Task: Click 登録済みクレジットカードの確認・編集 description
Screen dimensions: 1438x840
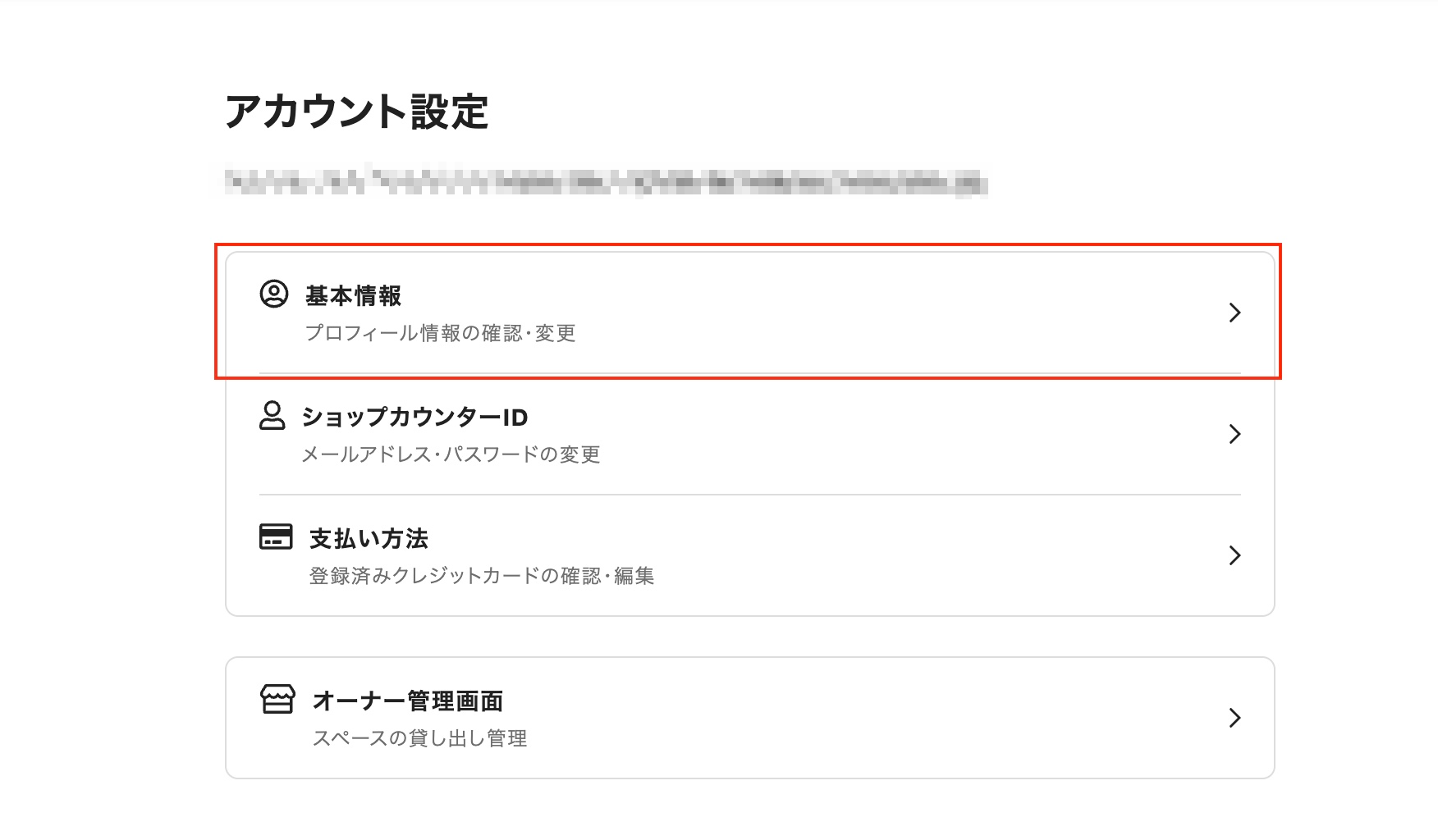Action: [x=481, y=576]
